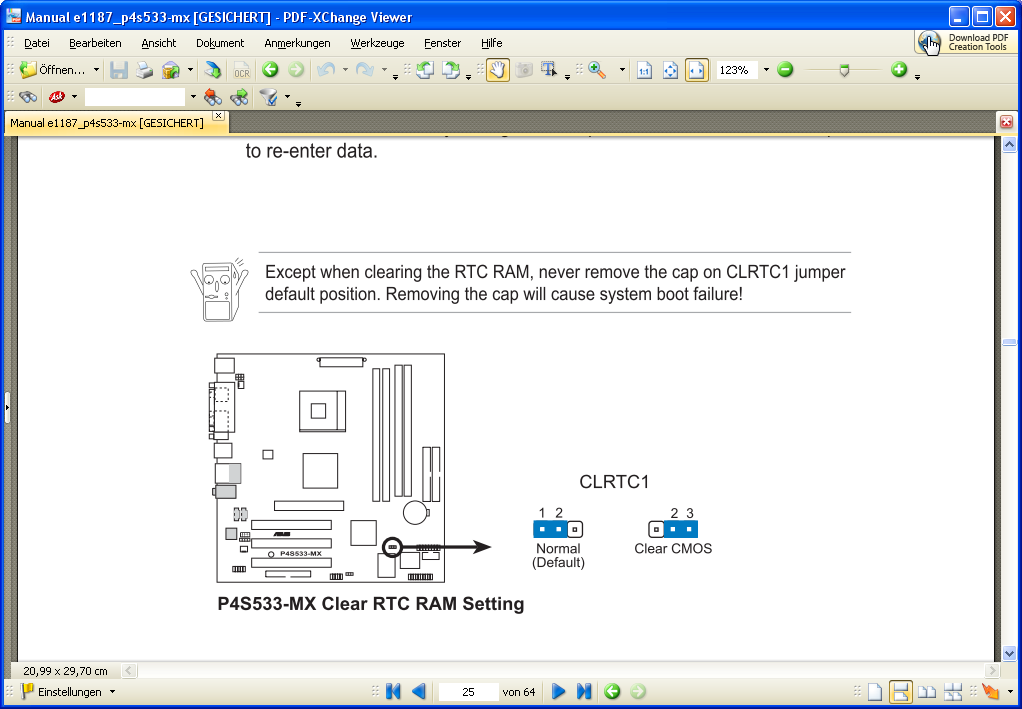This screenshot has width=1022, height=709.
Task: Open the Anmerkungen menu
Action: point(297,43)
